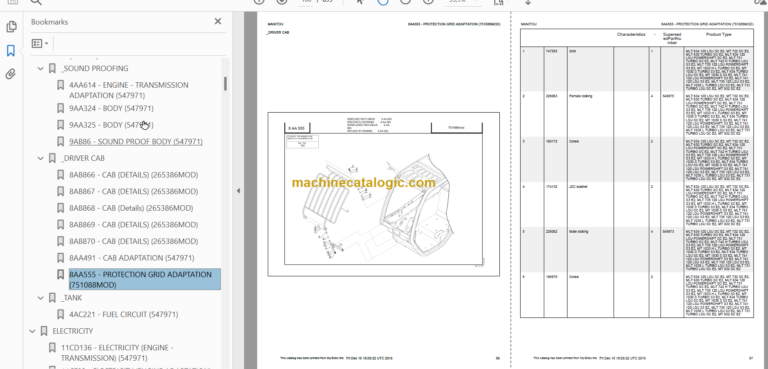
Task: Click 'MANITOU' header on the left page
Action: click(275, 24)
